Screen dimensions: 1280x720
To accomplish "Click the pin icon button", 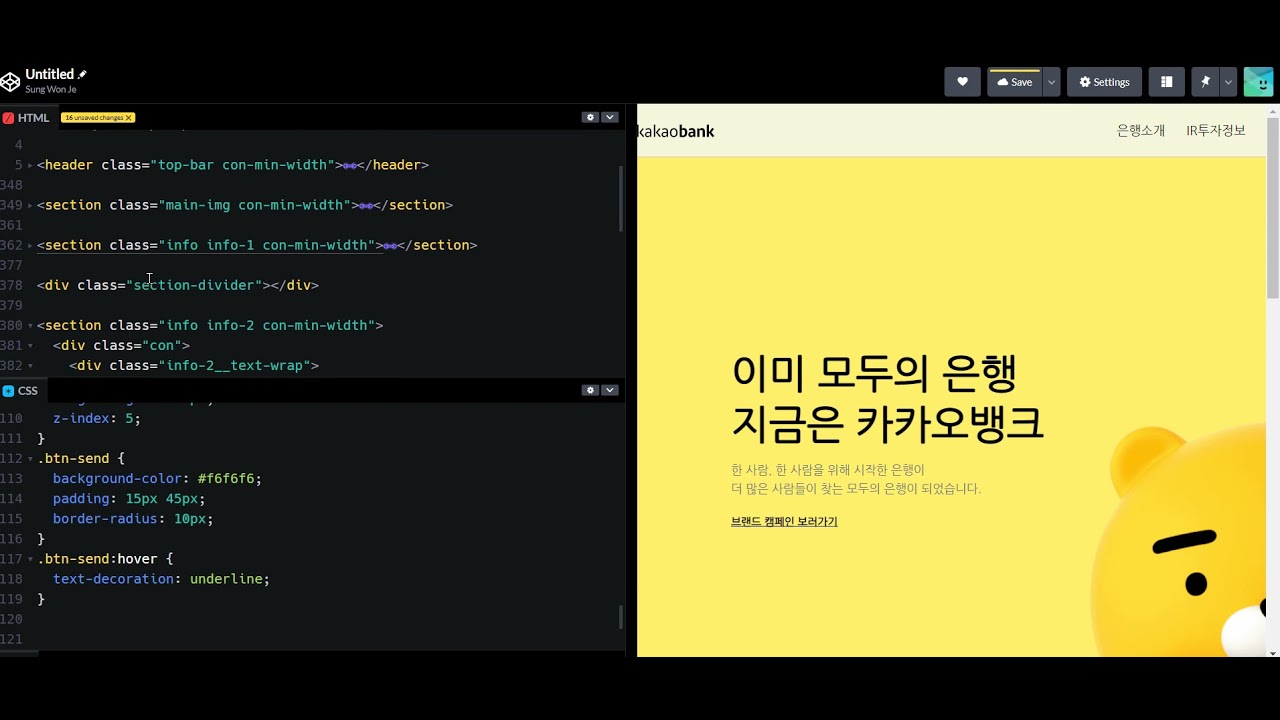I will click(x=1205, y=82).
